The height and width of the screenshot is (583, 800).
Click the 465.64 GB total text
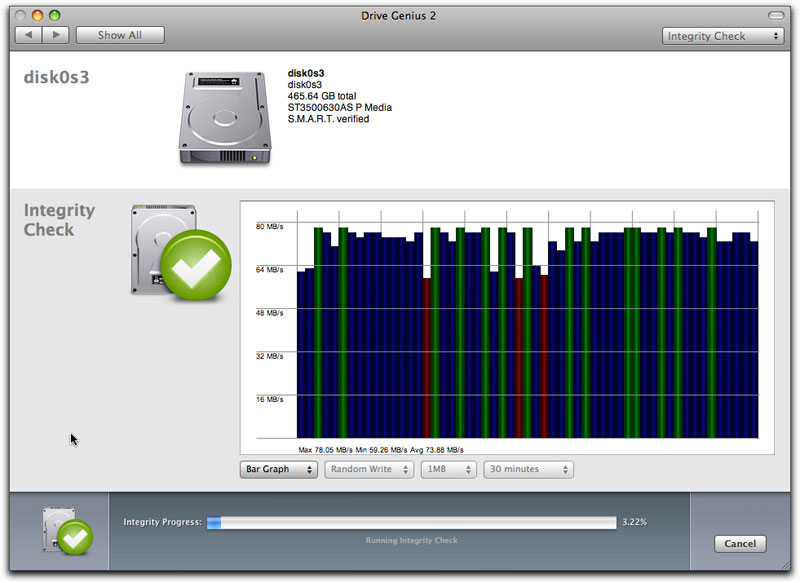click(321, 96)
